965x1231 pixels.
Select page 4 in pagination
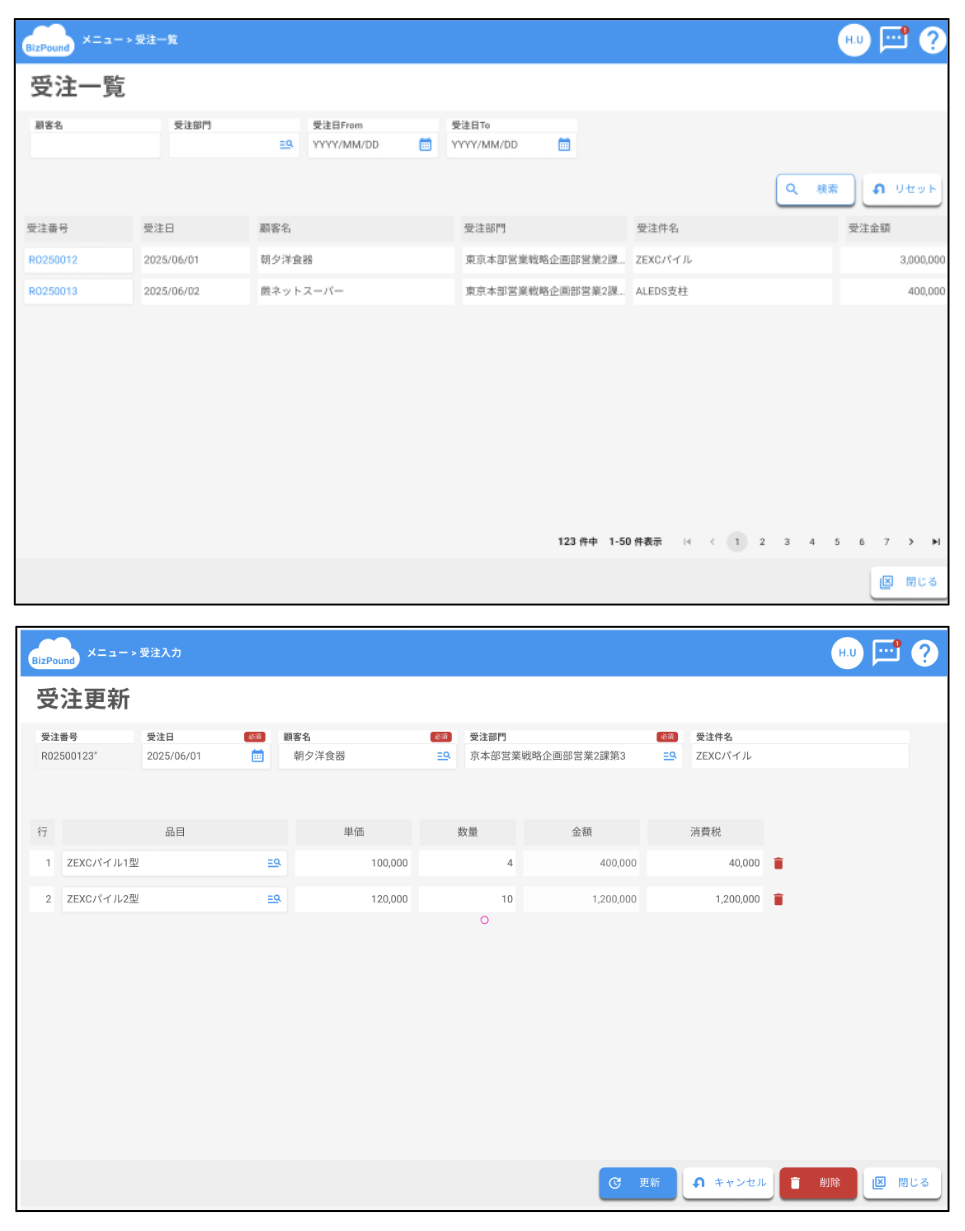[x=812, y=542]
